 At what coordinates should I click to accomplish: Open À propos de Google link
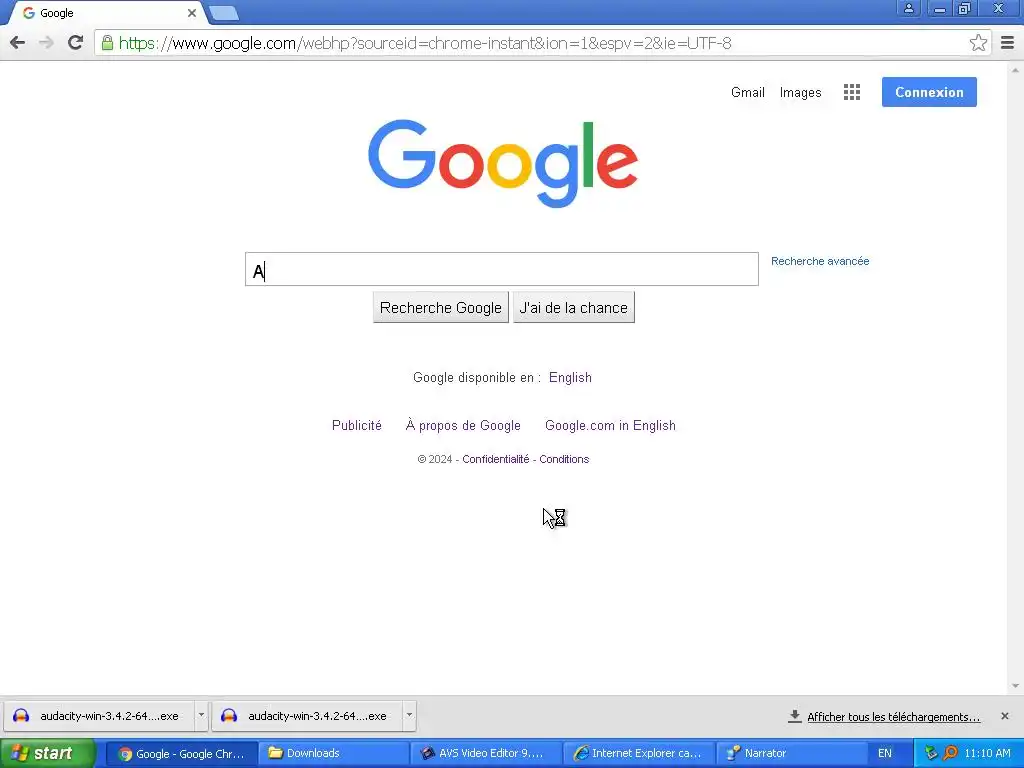click(x=463, y=426)
